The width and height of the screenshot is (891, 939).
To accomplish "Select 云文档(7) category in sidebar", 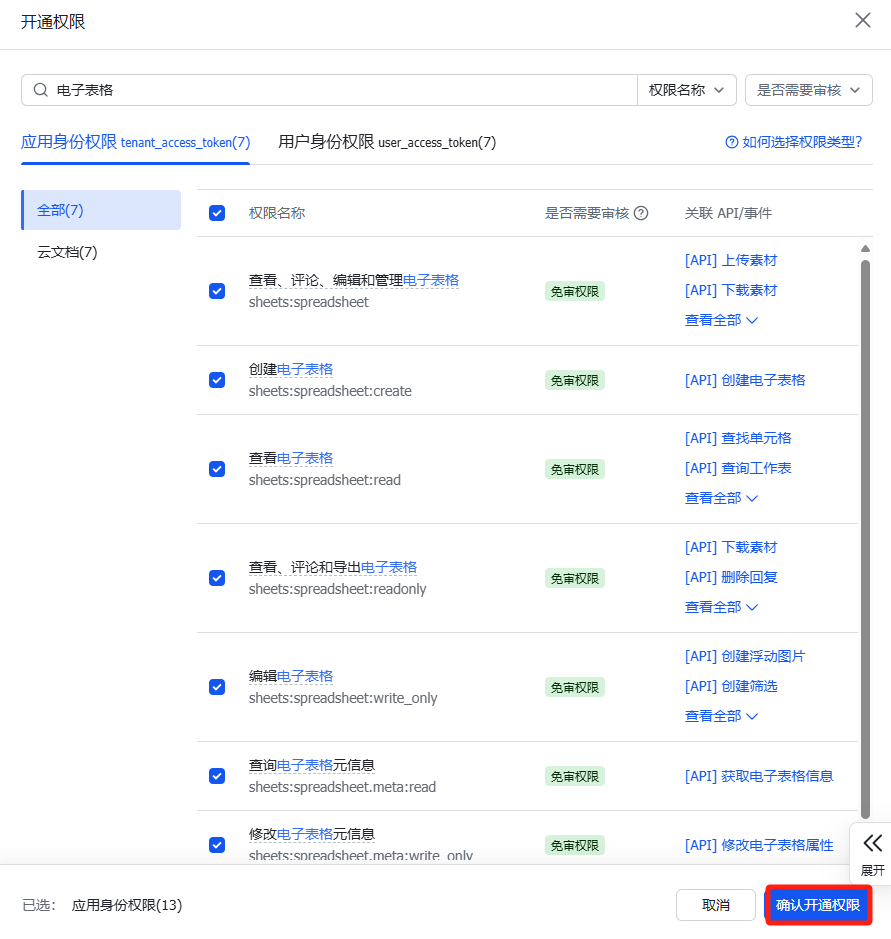I will pos(68,252).
